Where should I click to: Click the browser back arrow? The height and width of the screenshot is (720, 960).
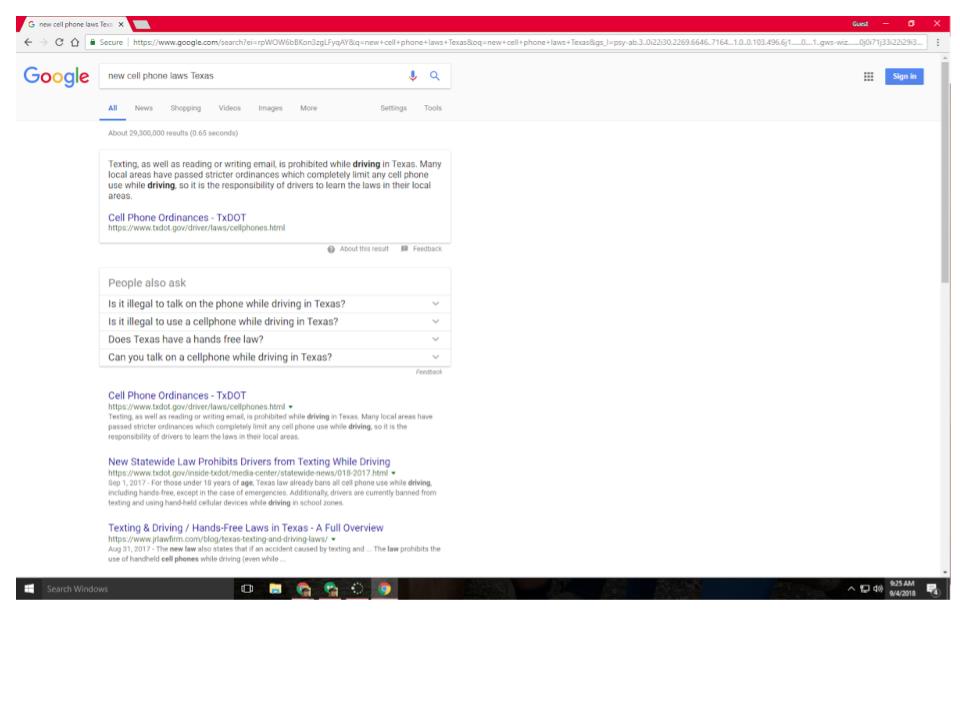point(28,42)
